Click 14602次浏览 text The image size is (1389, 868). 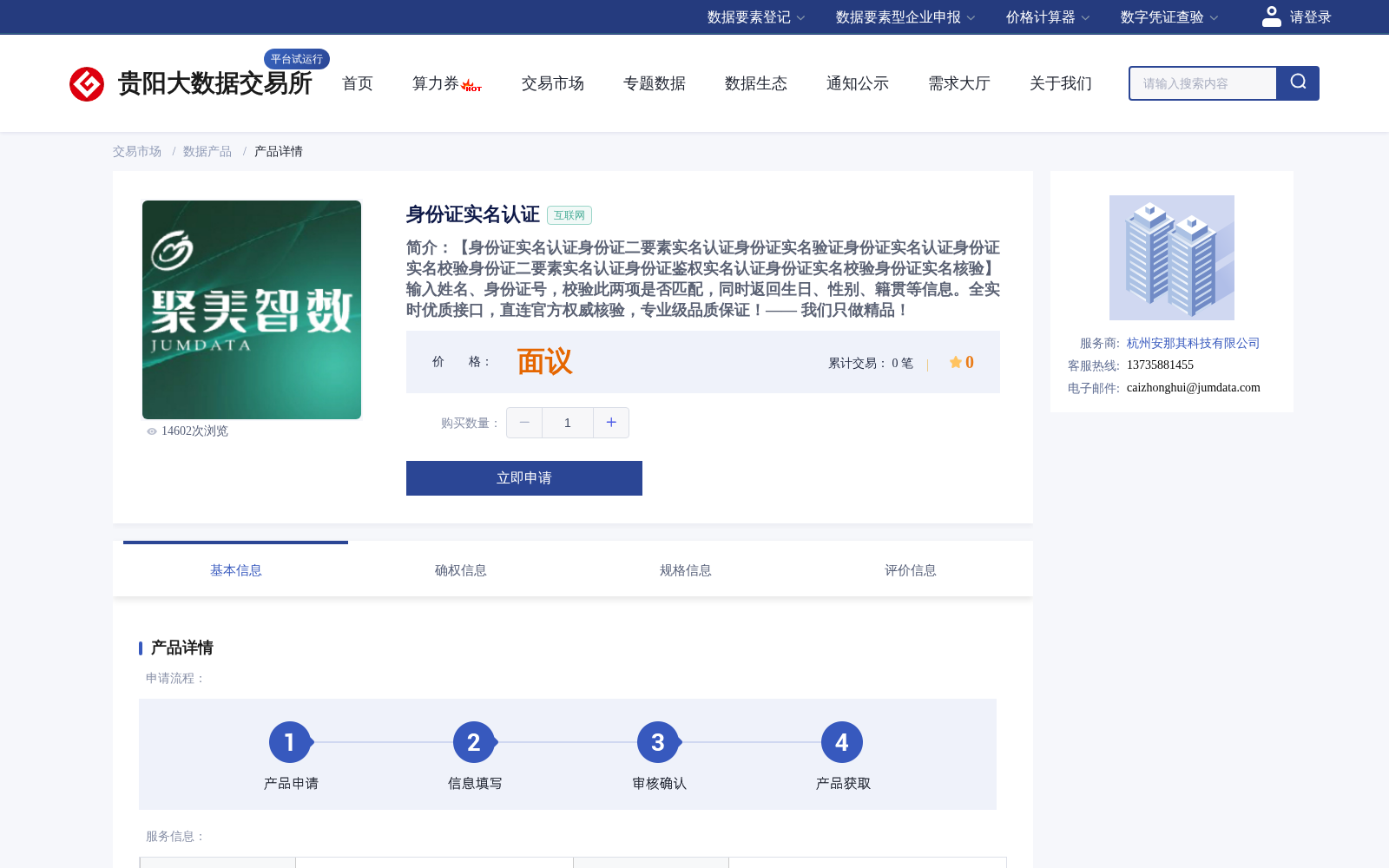[x=194, y=431]
